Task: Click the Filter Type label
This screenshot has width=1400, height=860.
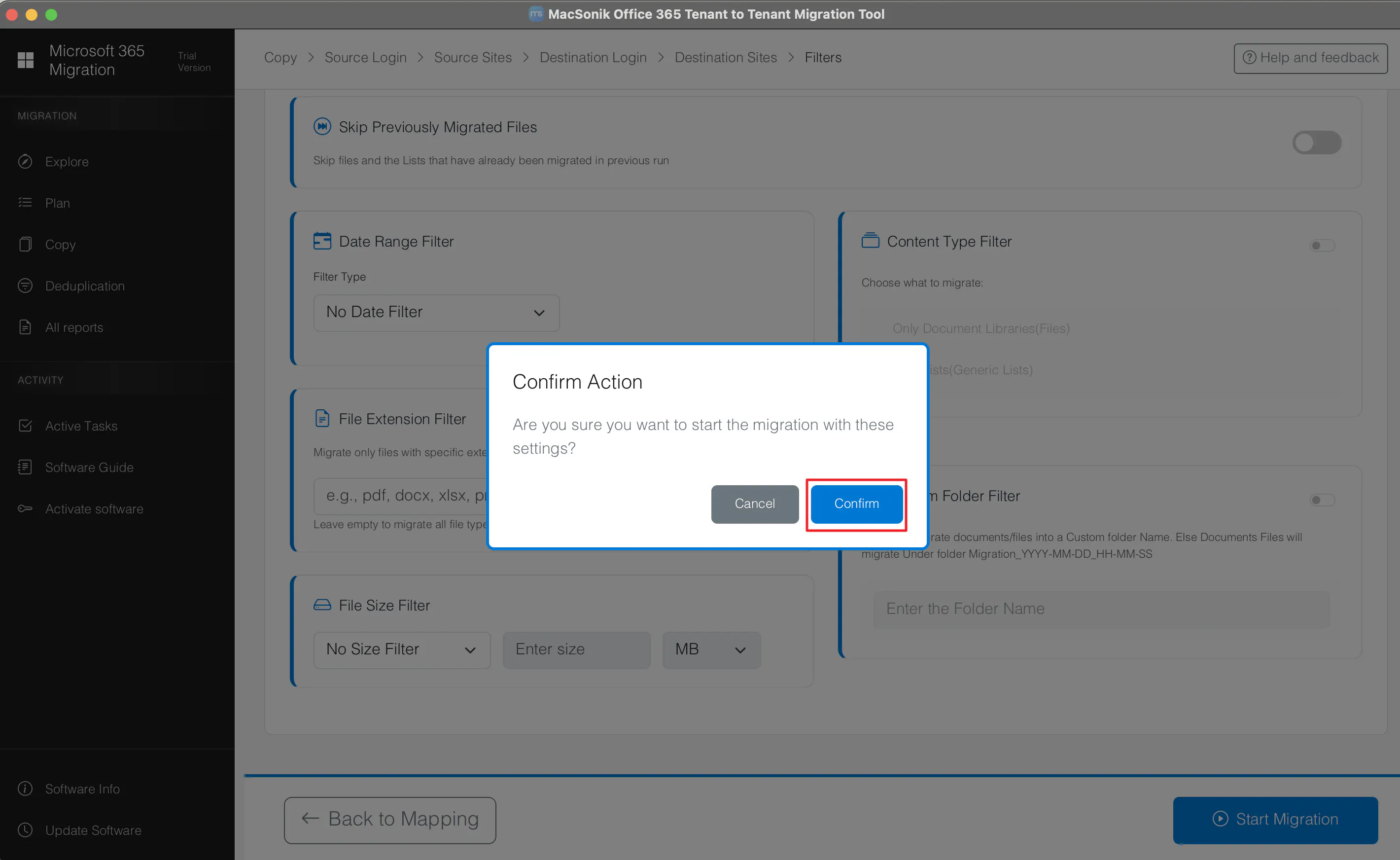Action: (339, 277)
